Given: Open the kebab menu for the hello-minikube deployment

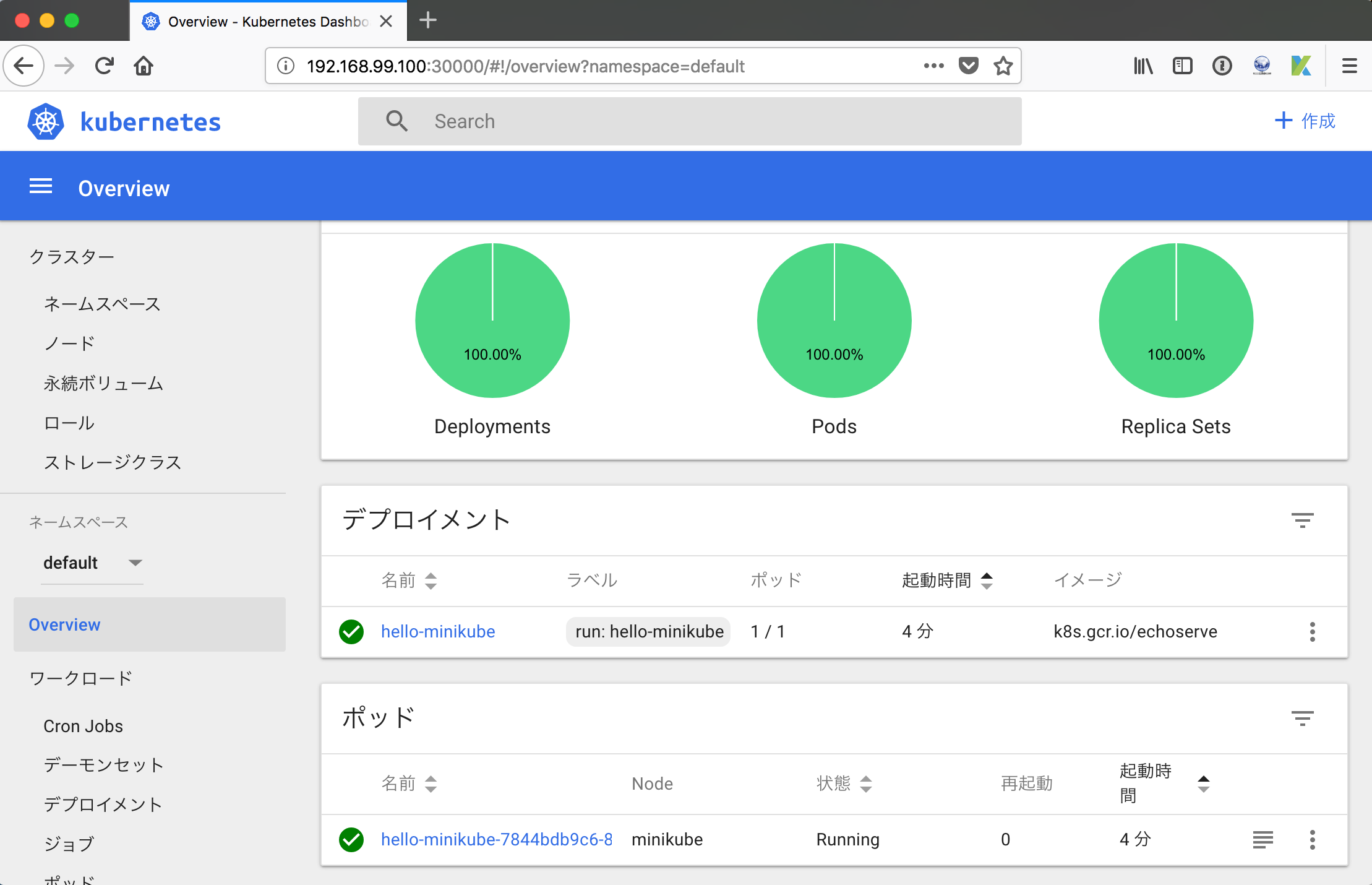Looking at the screenshot, I should [x=1312, y=632].
